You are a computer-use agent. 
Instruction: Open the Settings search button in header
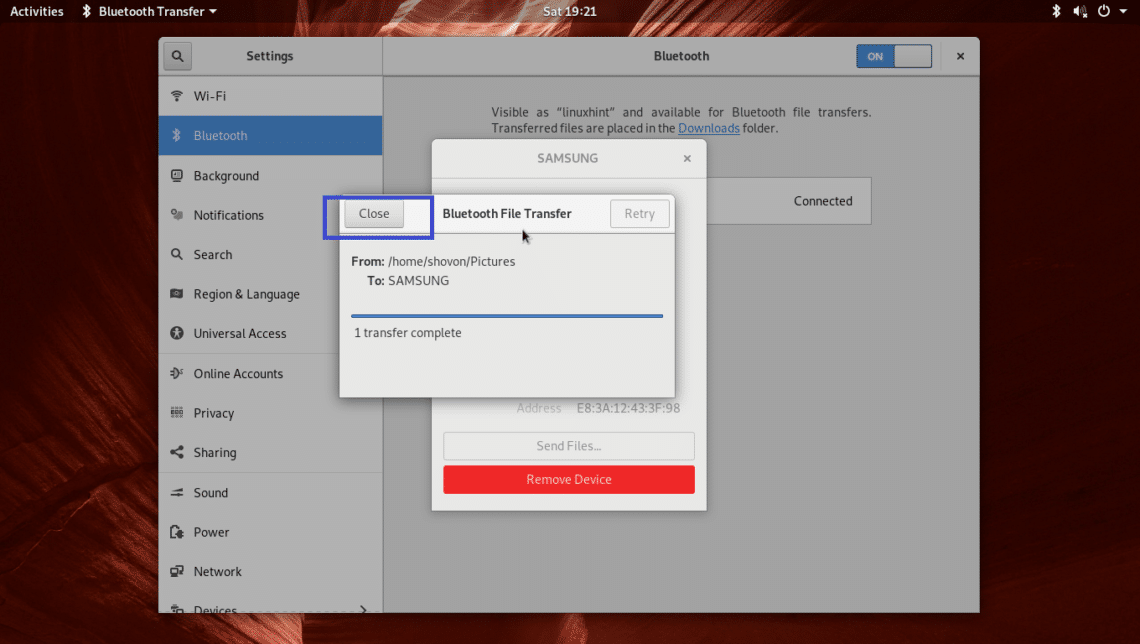(177, 56)
